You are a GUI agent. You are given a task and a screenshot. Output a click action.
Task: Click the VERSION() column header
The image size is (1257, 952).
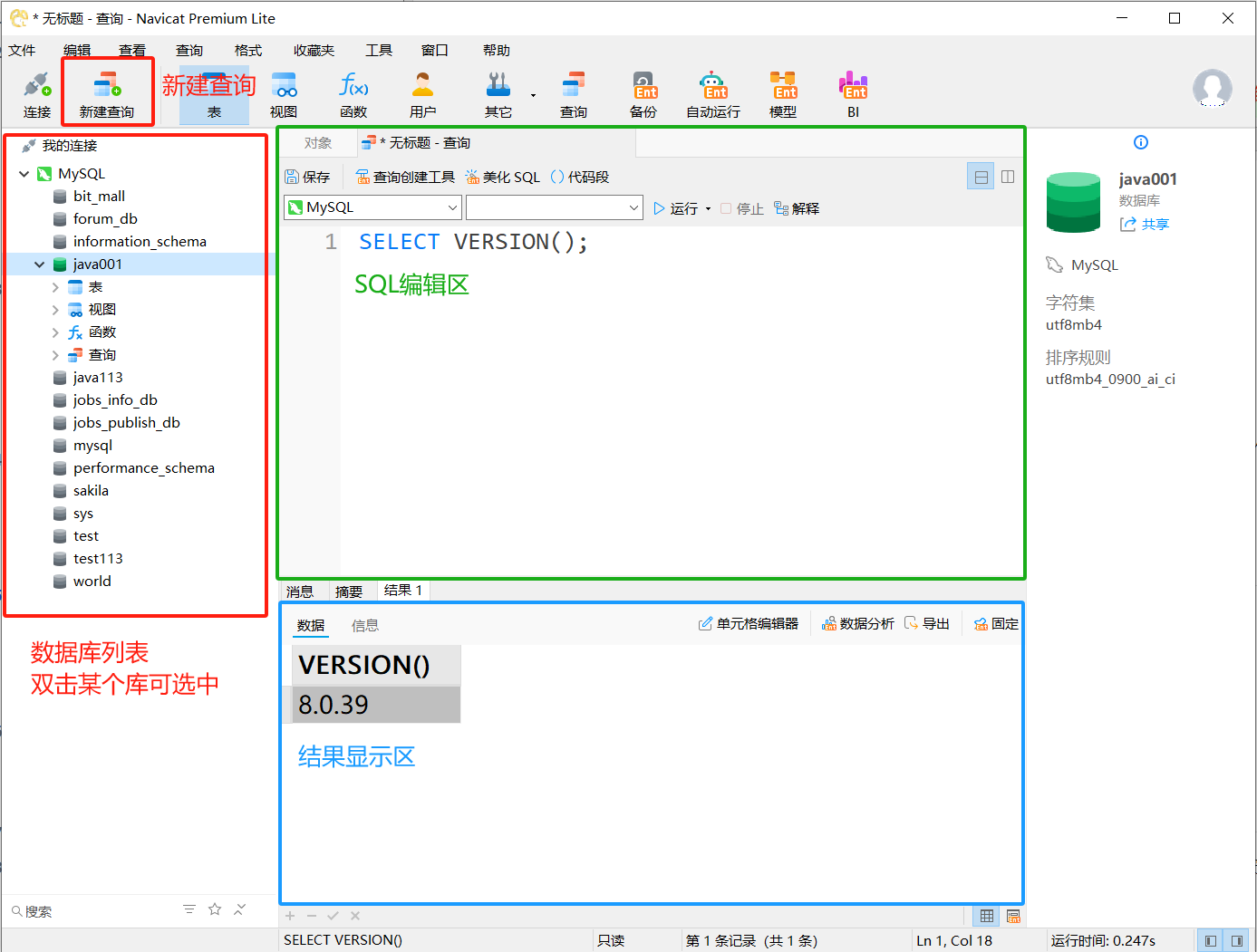(x=376, y=665)
